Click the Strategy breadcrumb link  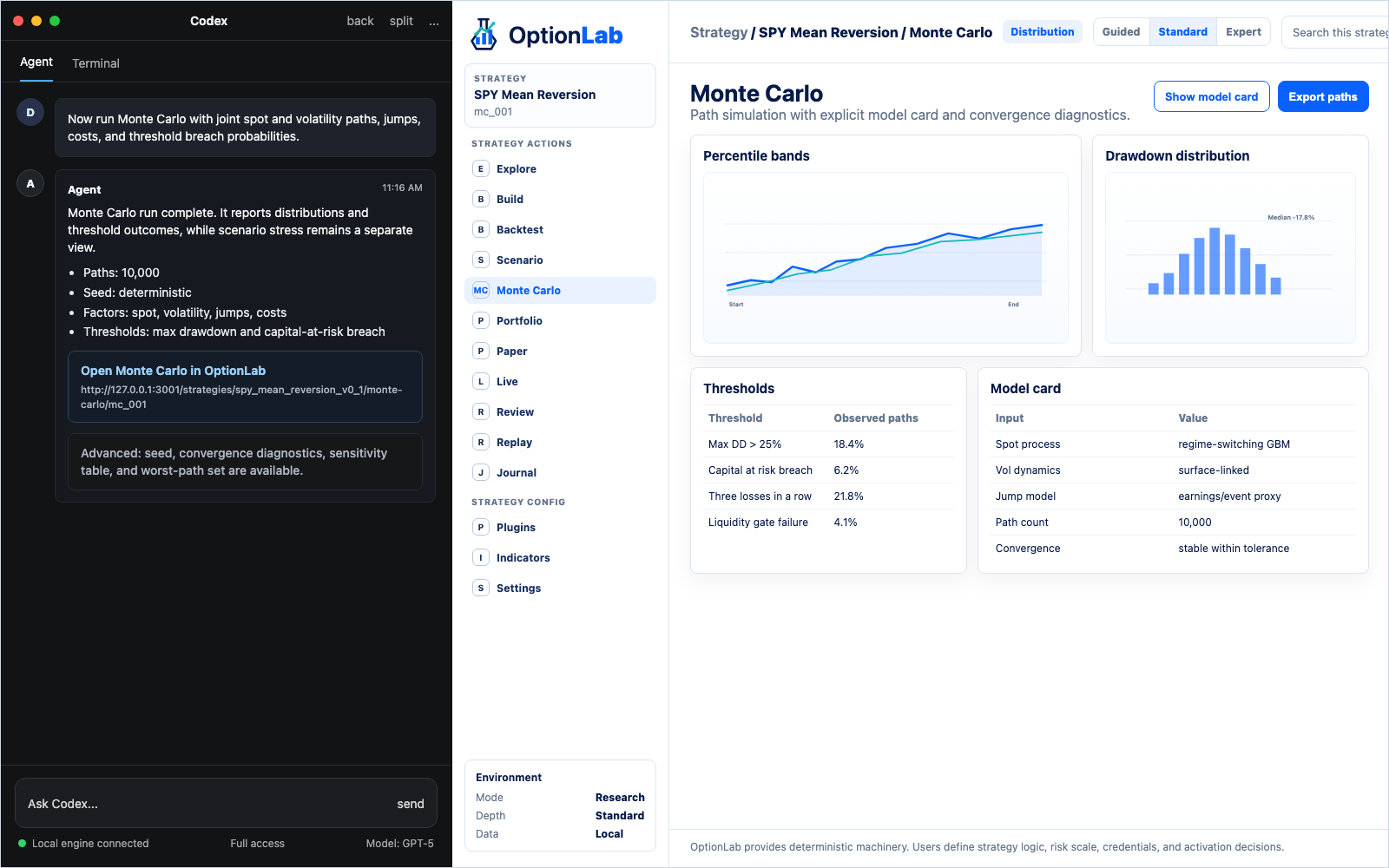[x=719, y=32]
